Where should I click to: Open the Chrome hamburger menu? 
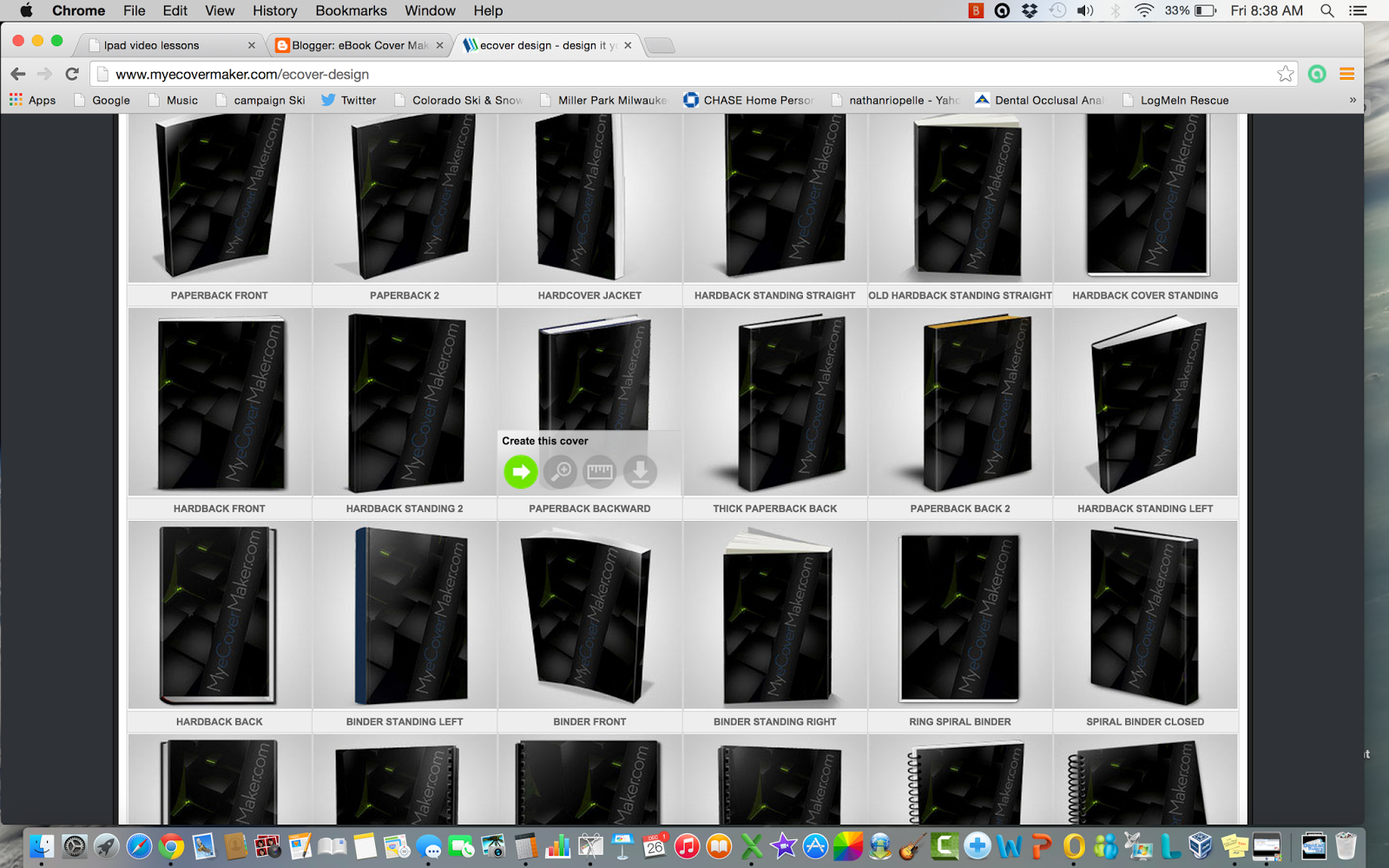1347,74
